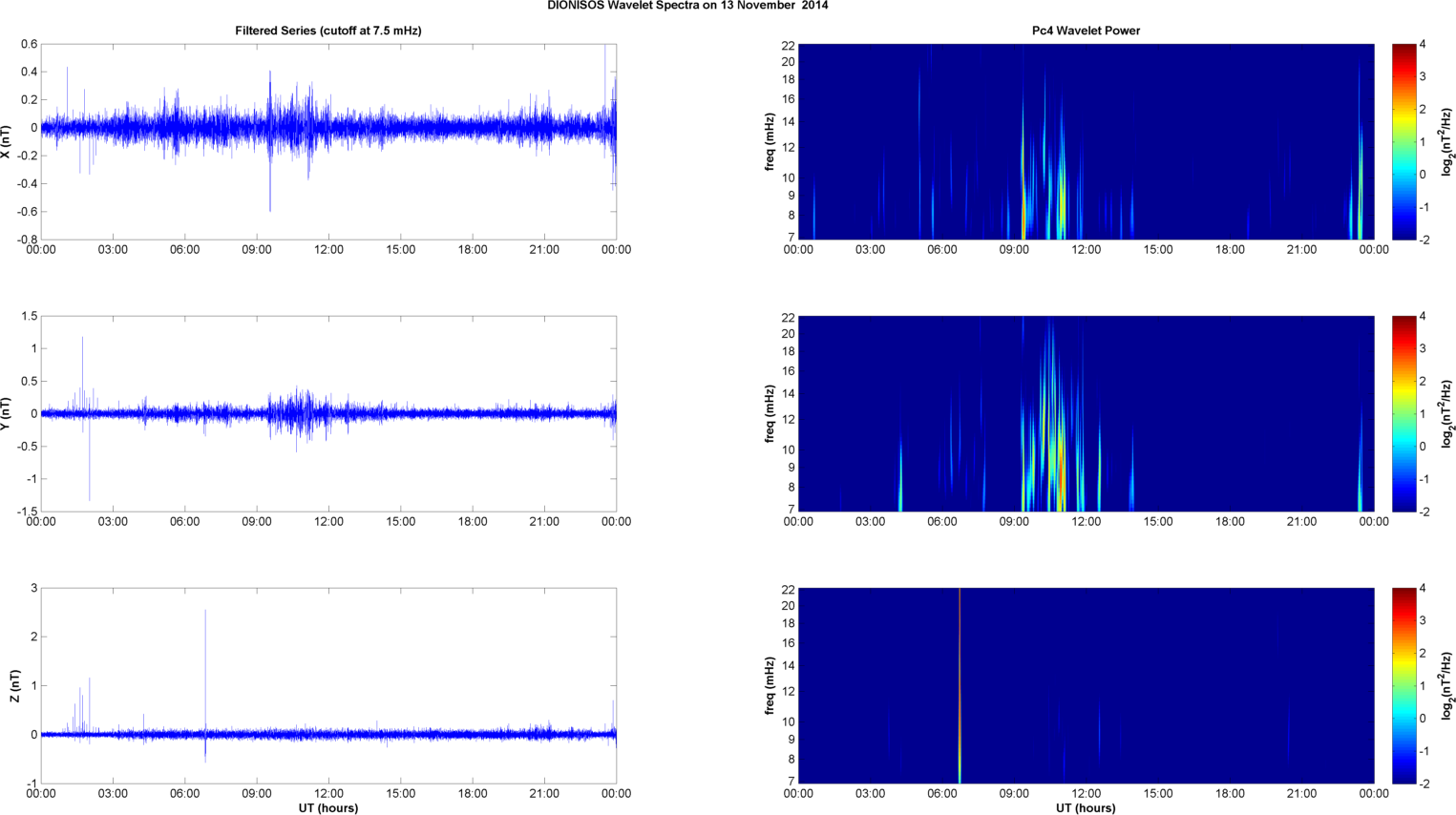Viewport: 1456px width, 815px height.
Task: Select the log2(nT²/Hz) label of bottom colorbar
Action: (1447, 685)
